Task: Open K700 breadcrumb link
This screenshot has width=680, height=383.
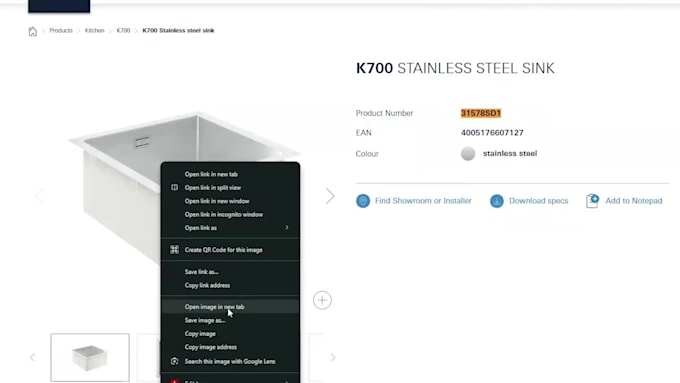Action: (123, 30)
